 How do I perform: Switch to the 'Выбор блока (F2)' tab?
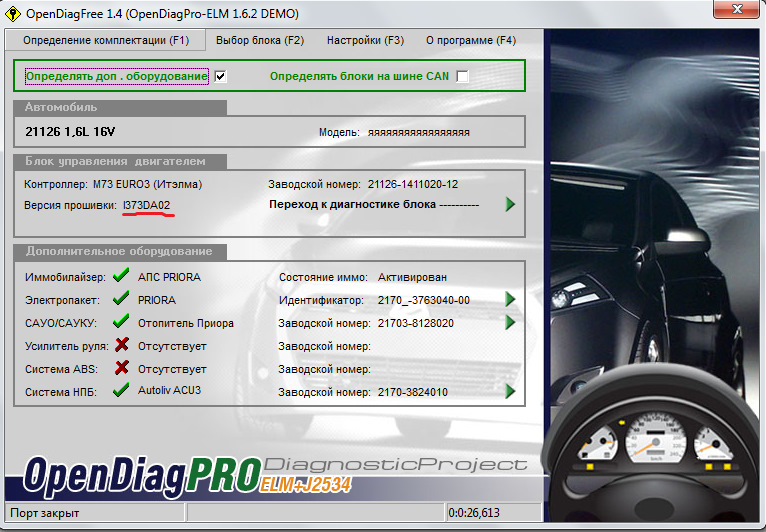(x=260, y=40)
